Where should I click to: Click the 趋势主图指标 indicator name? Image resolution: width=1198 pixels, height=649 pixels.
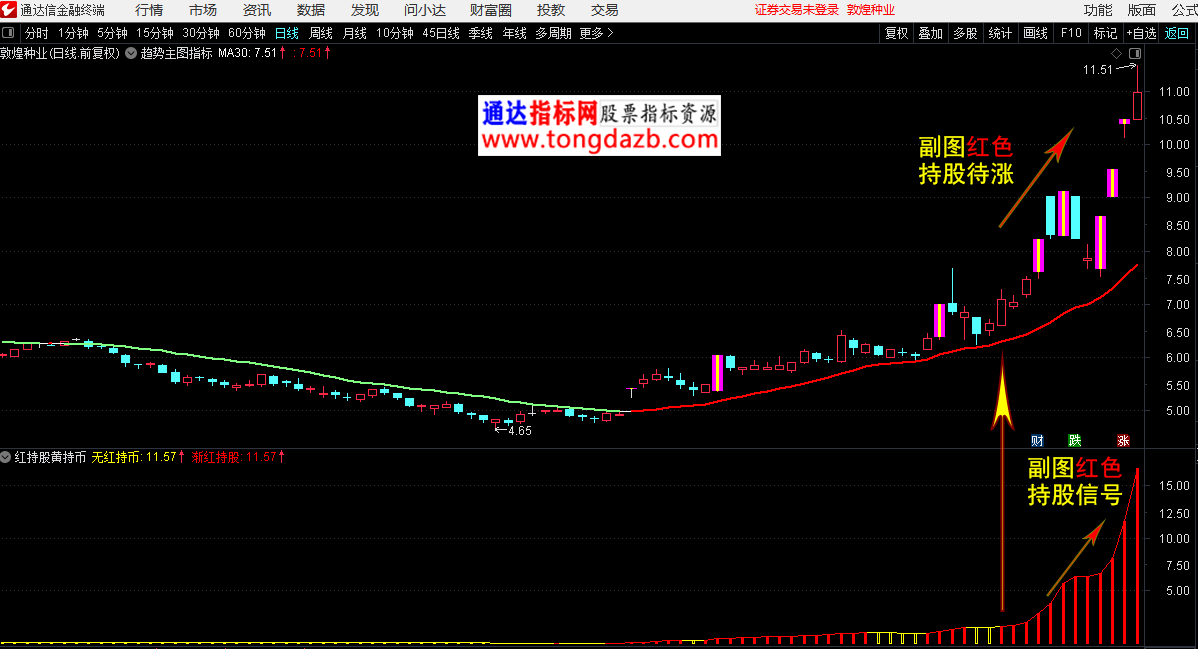(176, 53)
